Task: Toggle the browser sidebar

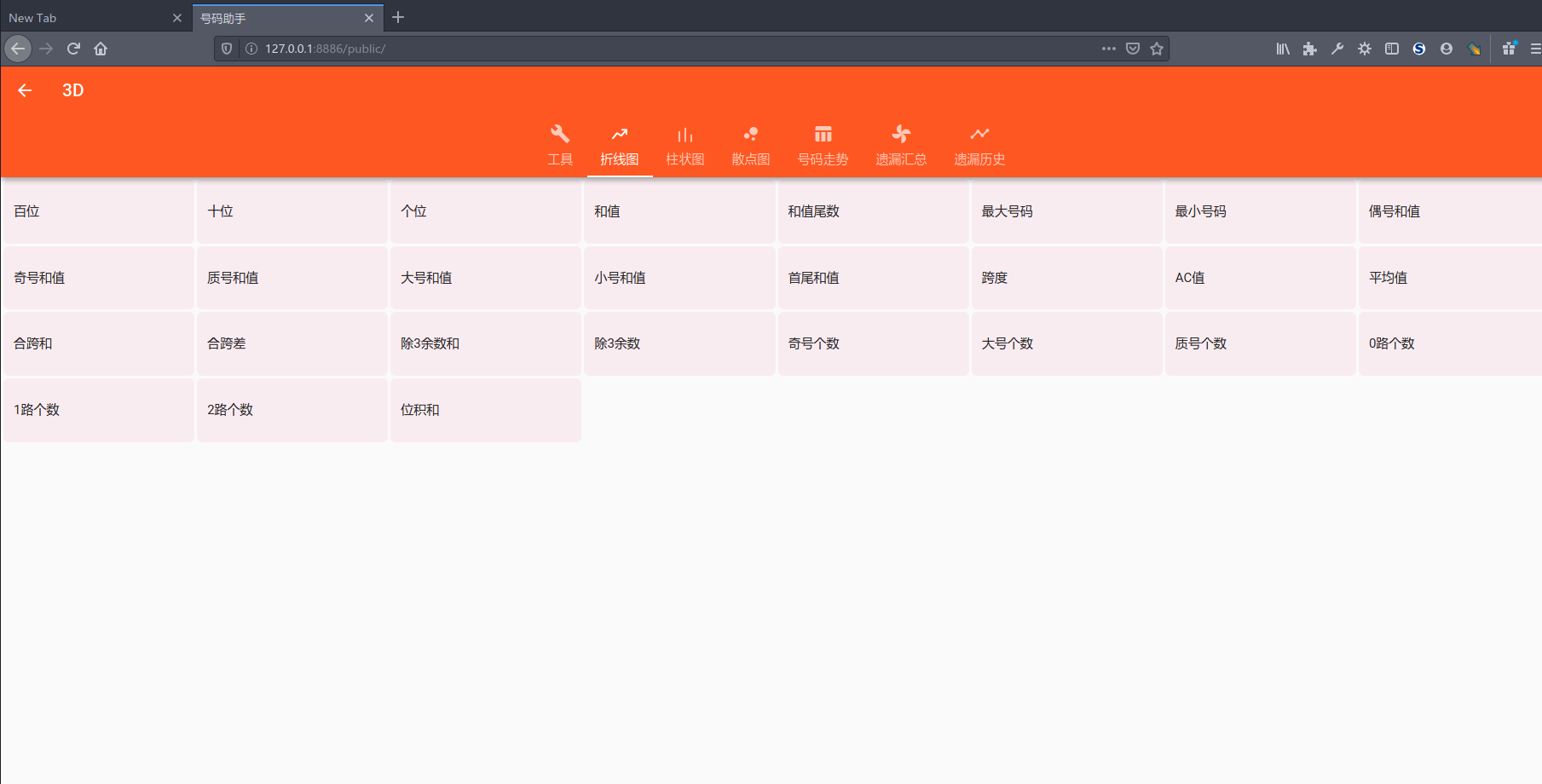Action: tap(1392, 49)
